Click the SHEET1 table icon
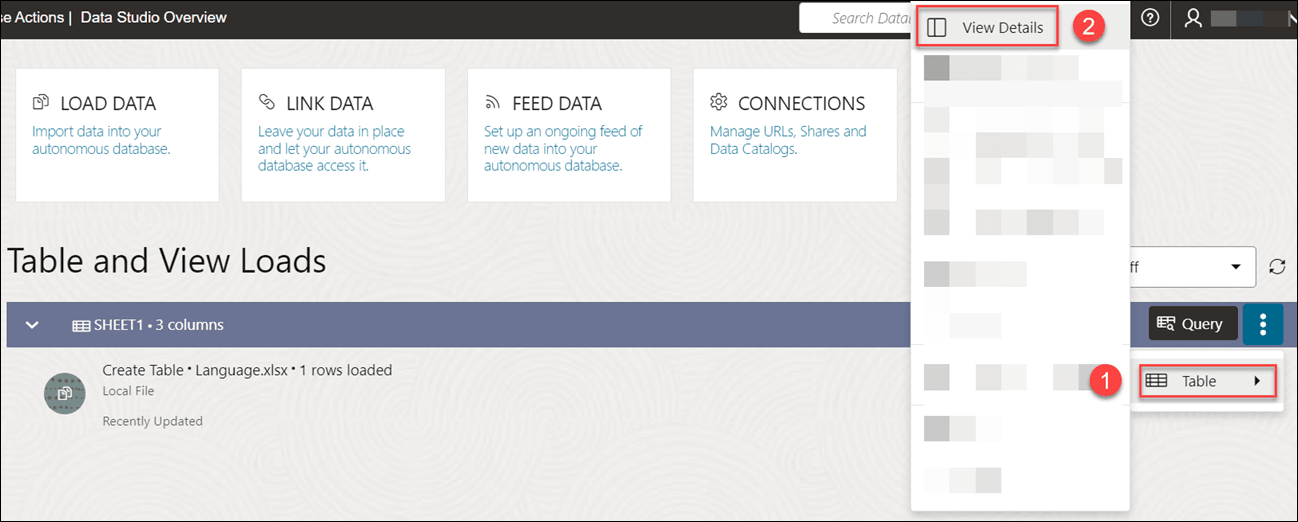 [x=81, y=325]
